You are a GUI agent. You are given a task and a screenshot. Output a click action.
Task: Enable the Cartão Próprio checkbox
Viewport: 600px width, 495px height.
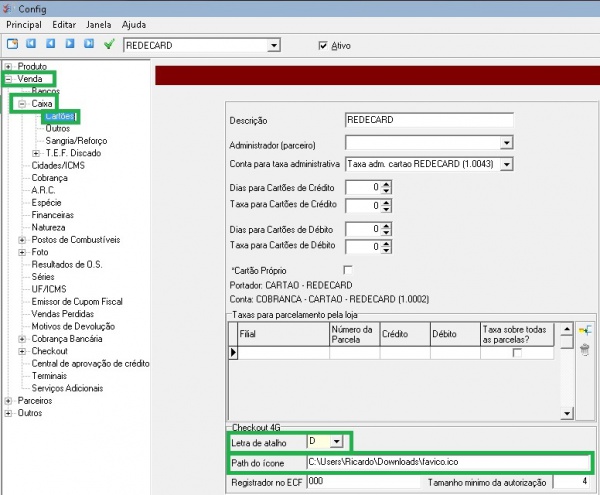pyautogui.click(x=348, y=270)
